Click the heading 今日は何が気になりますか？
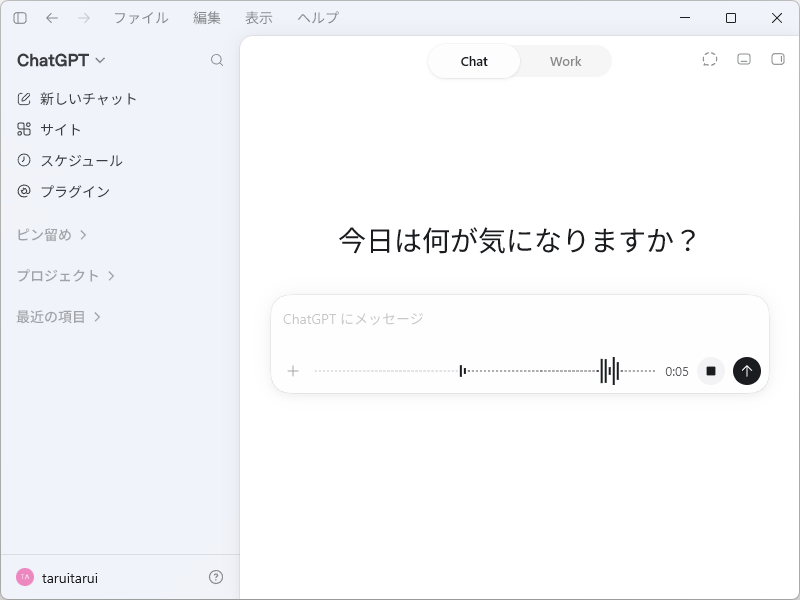Image resolution: width=800 pixels, height=600 pixels. (518, 240)
